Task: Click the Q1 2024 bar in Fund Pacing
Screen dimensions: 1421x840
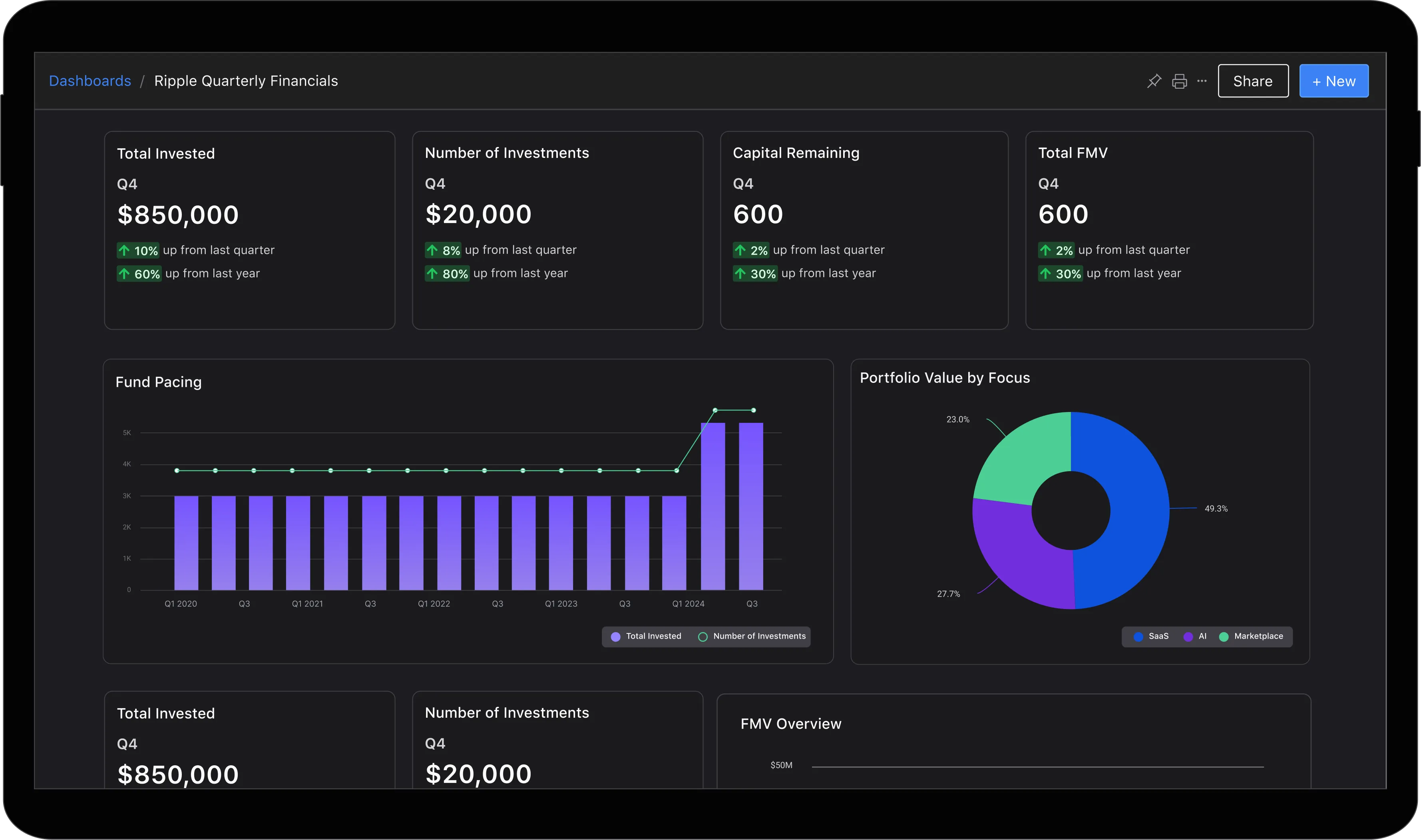Action: coord(674,543)
